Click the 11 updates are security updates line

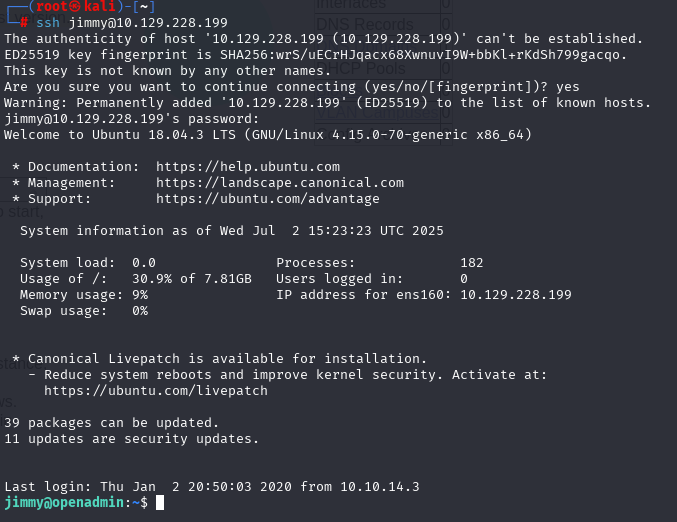point(131,439)
